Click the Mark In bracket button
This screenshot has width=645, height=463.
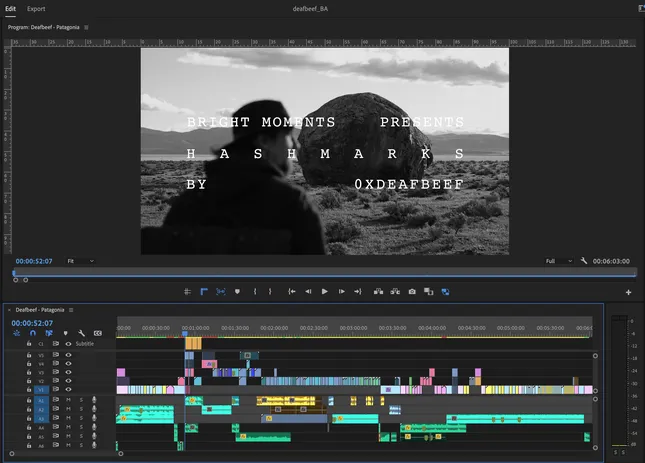[255, 292]
